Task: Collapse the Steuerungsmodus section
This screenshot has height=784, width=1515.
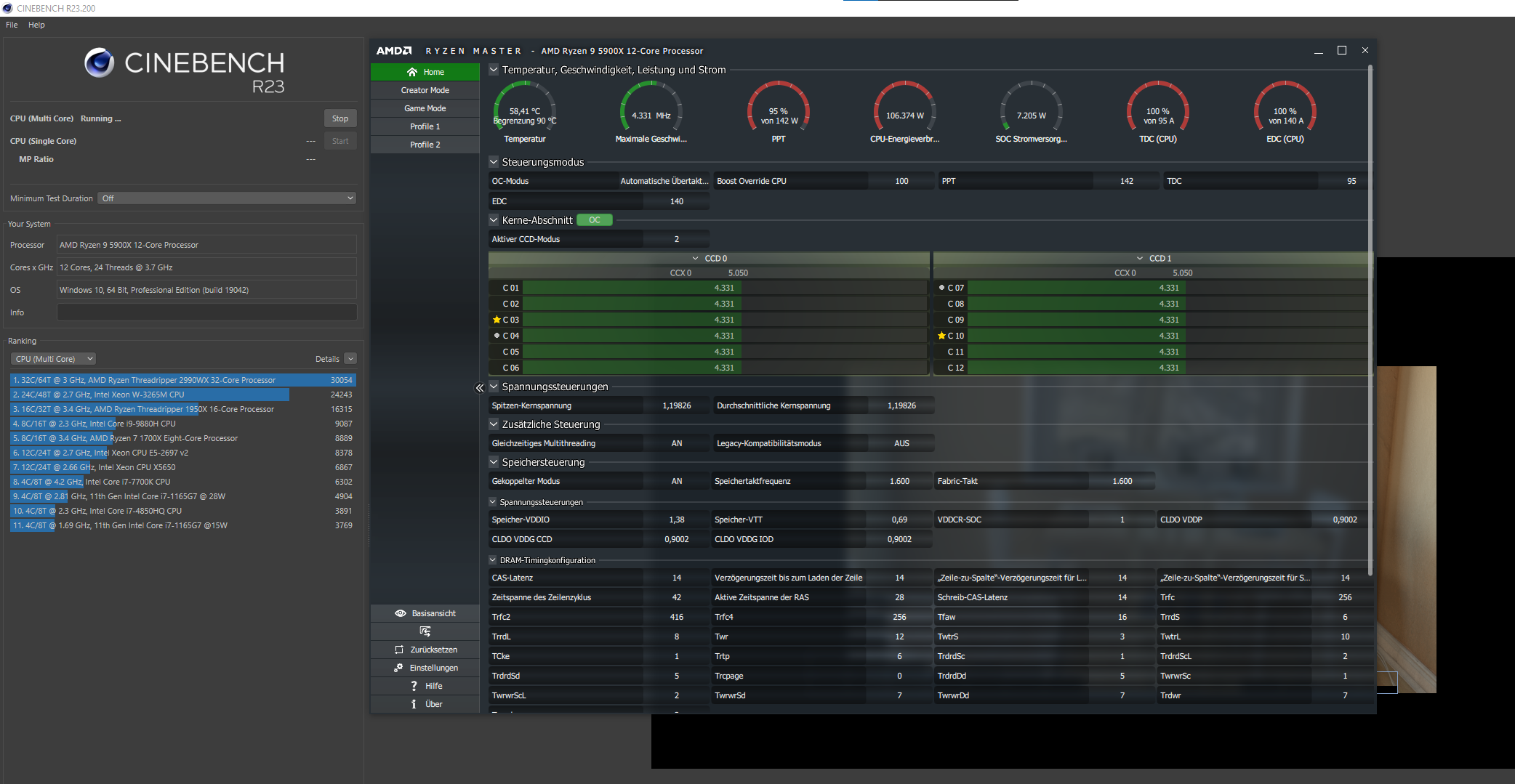Action: [494, 162]
